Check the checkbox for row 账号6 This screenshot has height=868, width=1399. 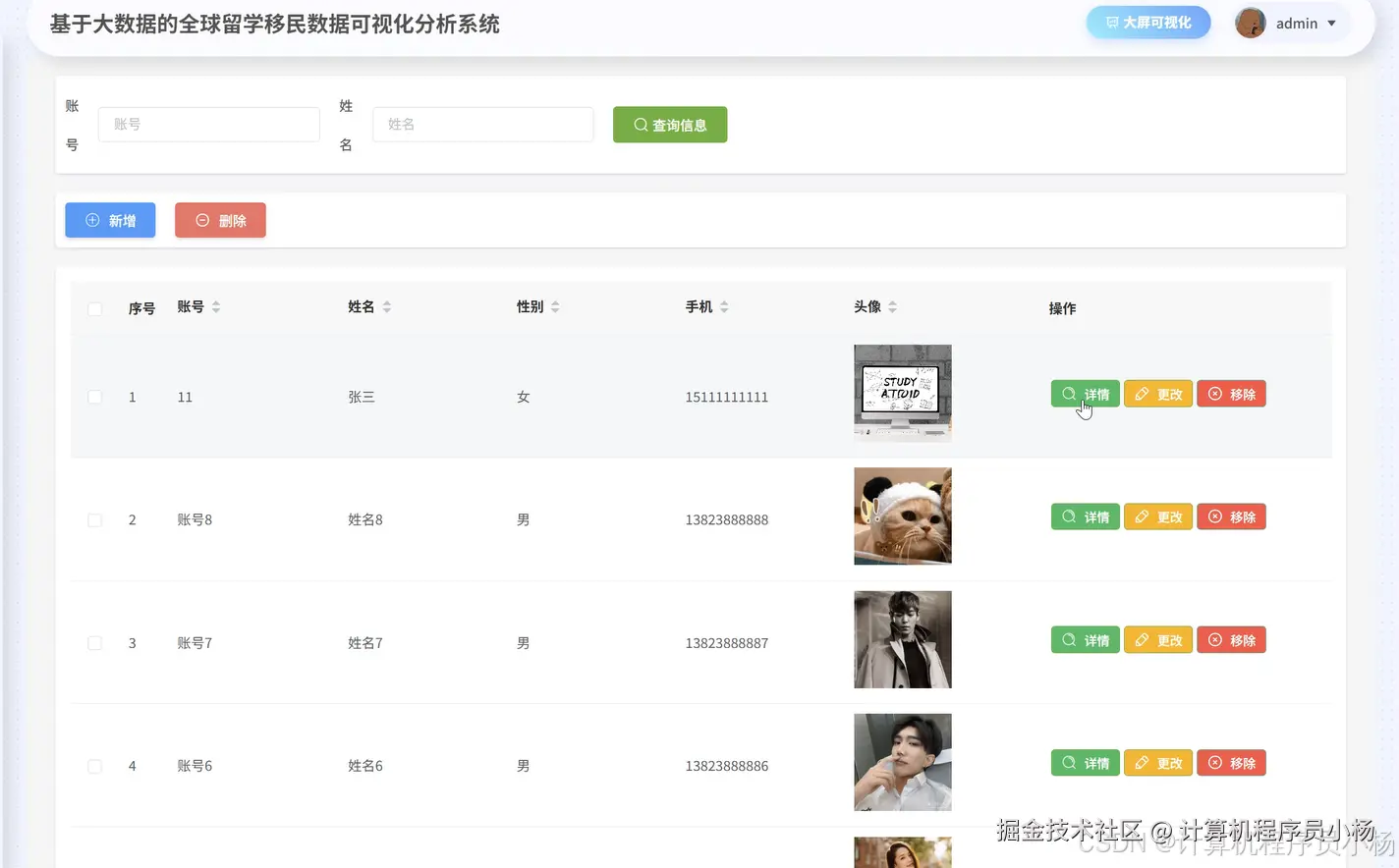[x=95, y=766]
